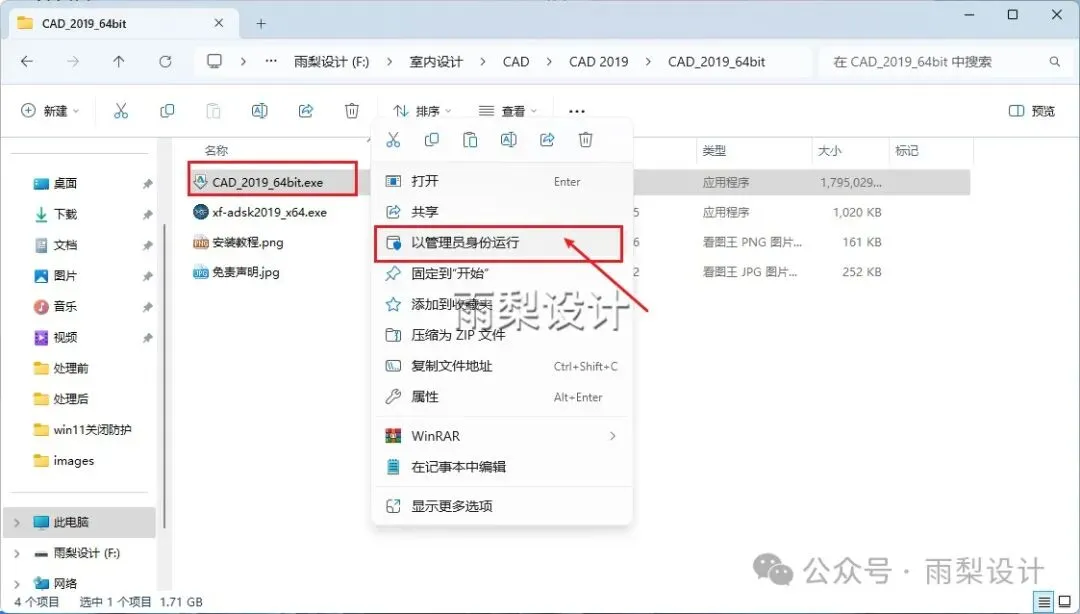Screen dimensions: 1080x614
Task: Choose 添加到收藏夹 in the context menu
Action: point(502,304)
